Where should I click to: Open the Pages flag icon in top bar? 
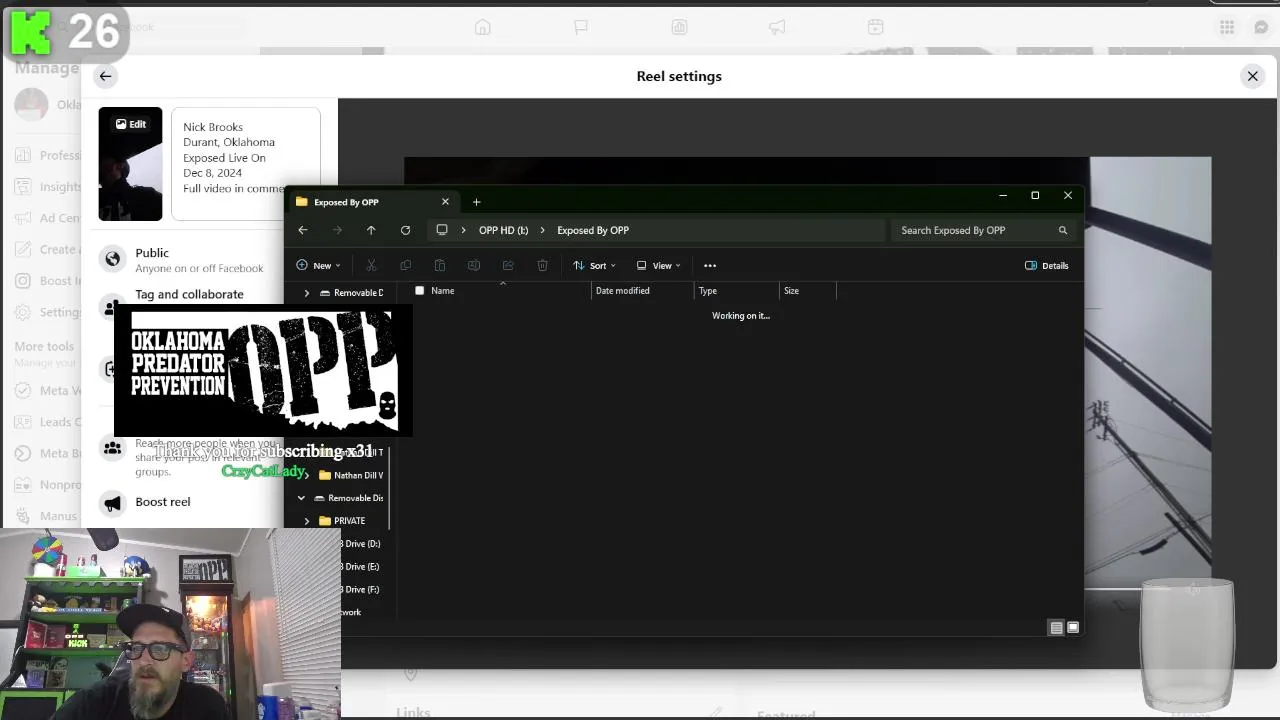[x=581, y=27]
